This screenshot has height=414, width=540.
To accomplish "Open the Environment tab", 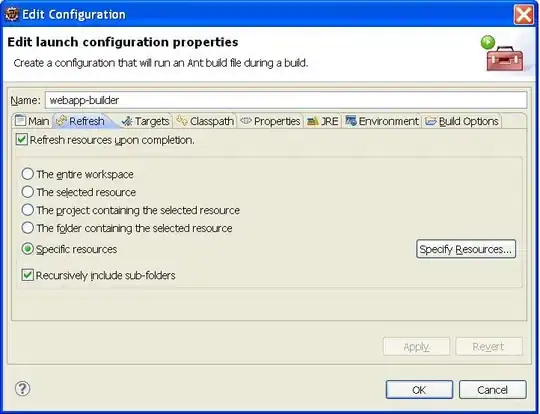I will pyautogui.click(x=382, y=121).
